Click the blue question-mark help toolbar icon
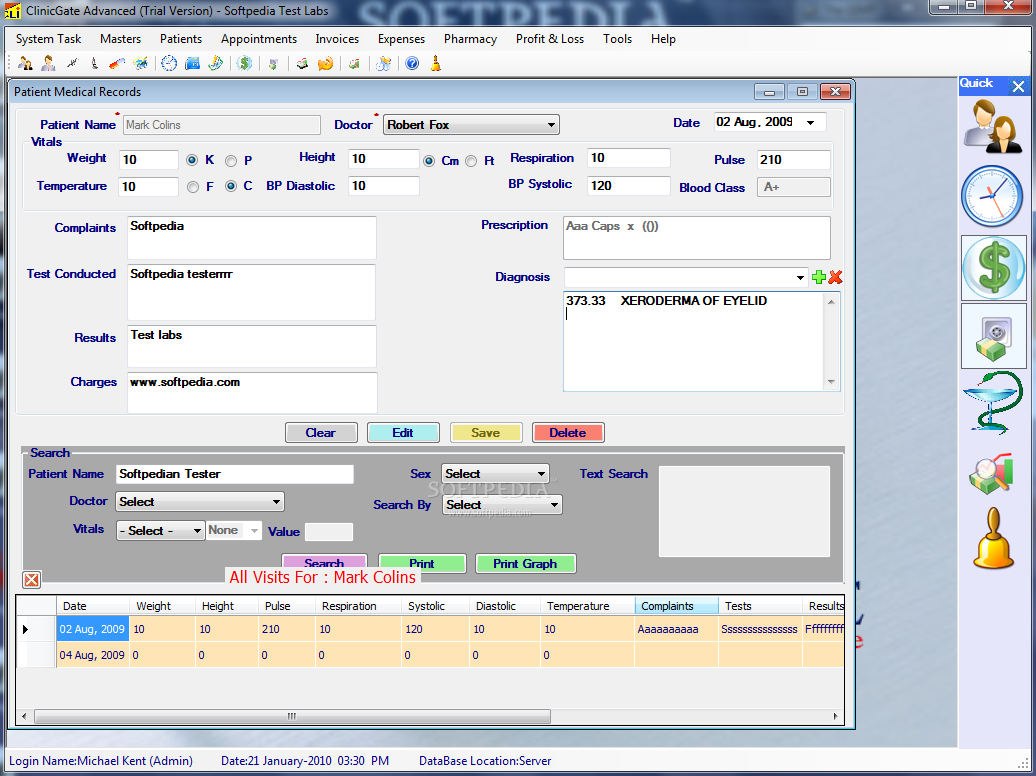This screenshot has width=1036, height=776. coord(412,63)
